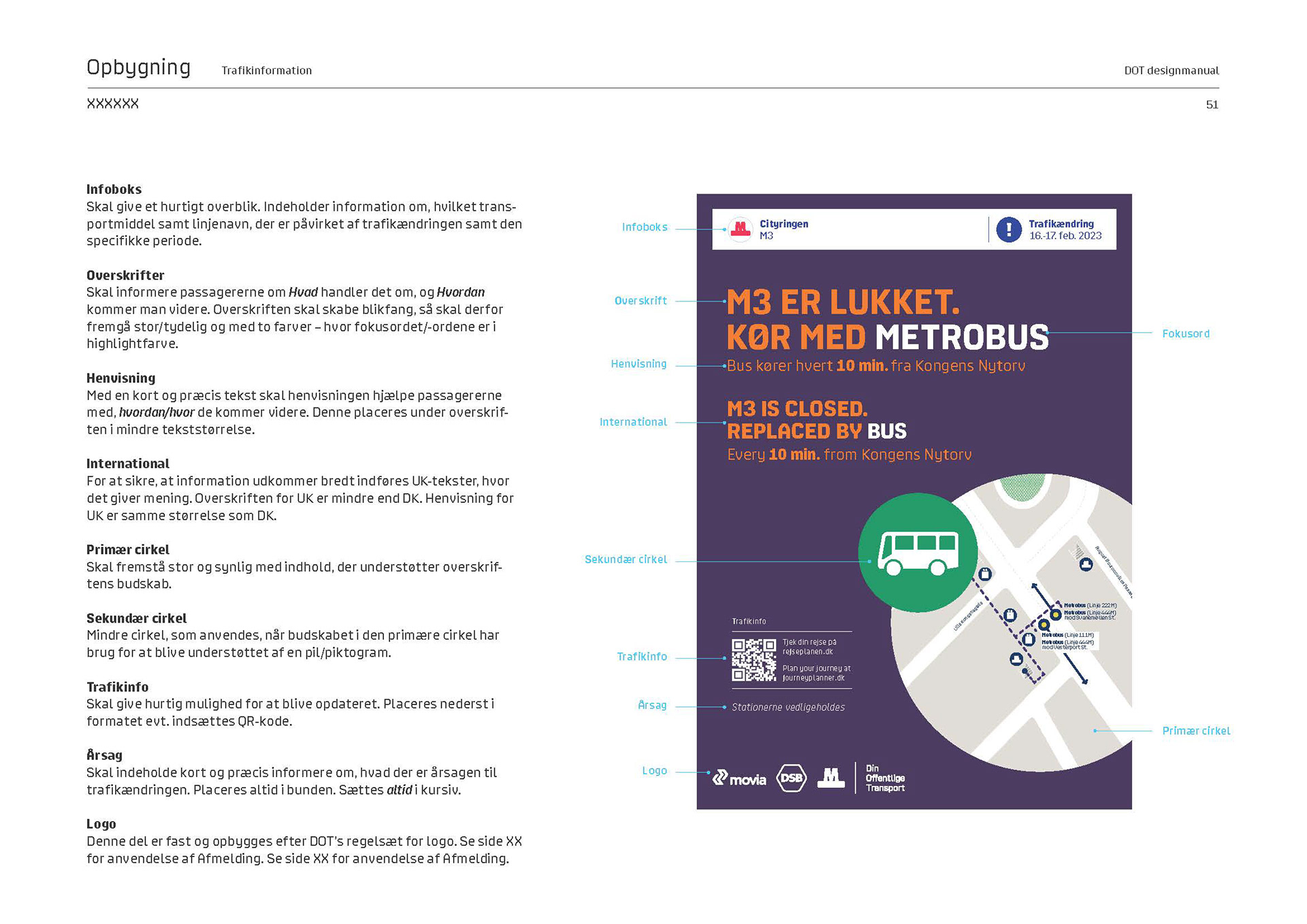The width and height of the screenshot is (1307, 924).
Task: Click the DOT designmanual header text
Action: tap(1171, 71)
